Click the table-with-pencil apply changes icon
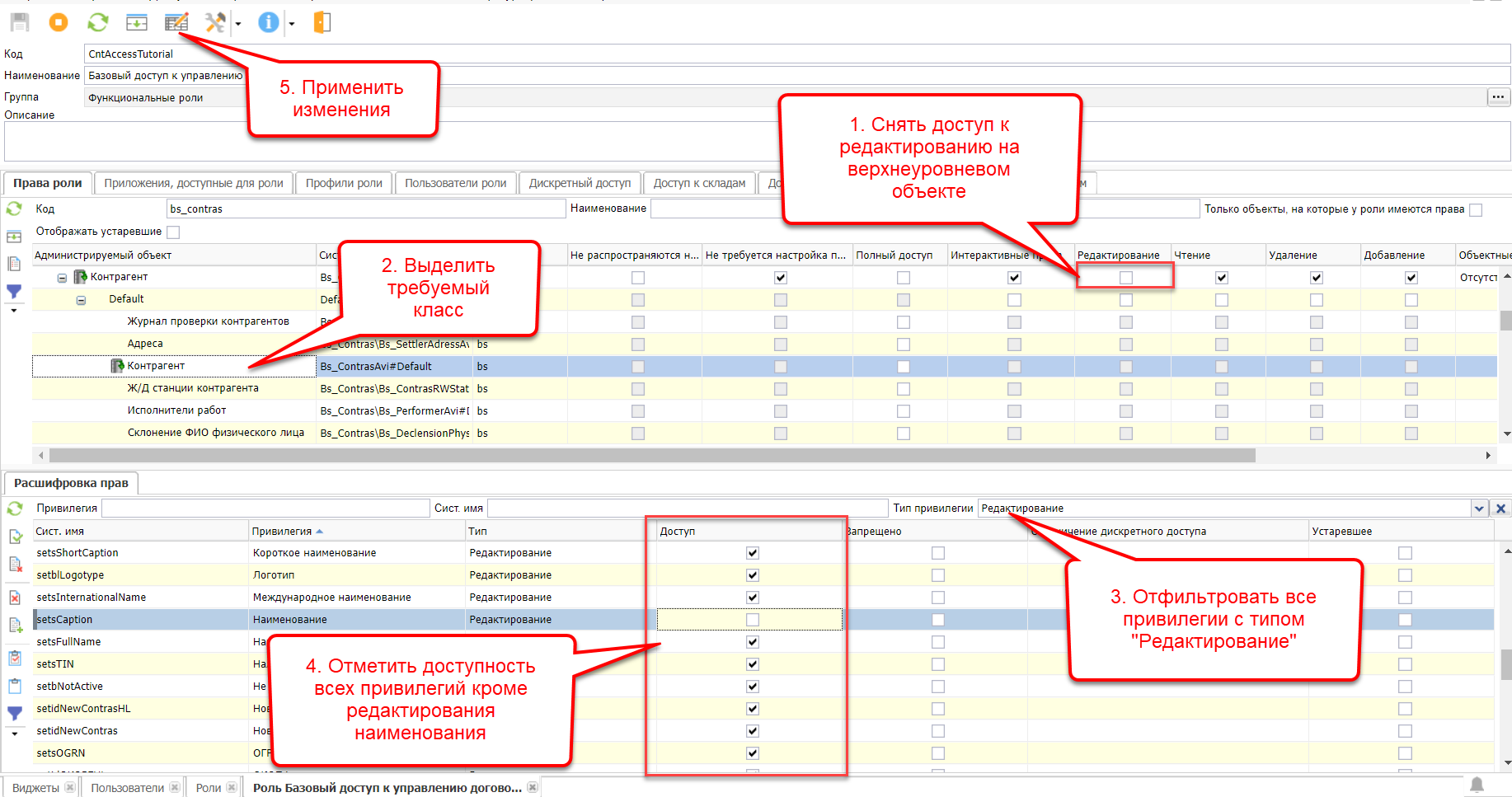 tap(176, 22)
